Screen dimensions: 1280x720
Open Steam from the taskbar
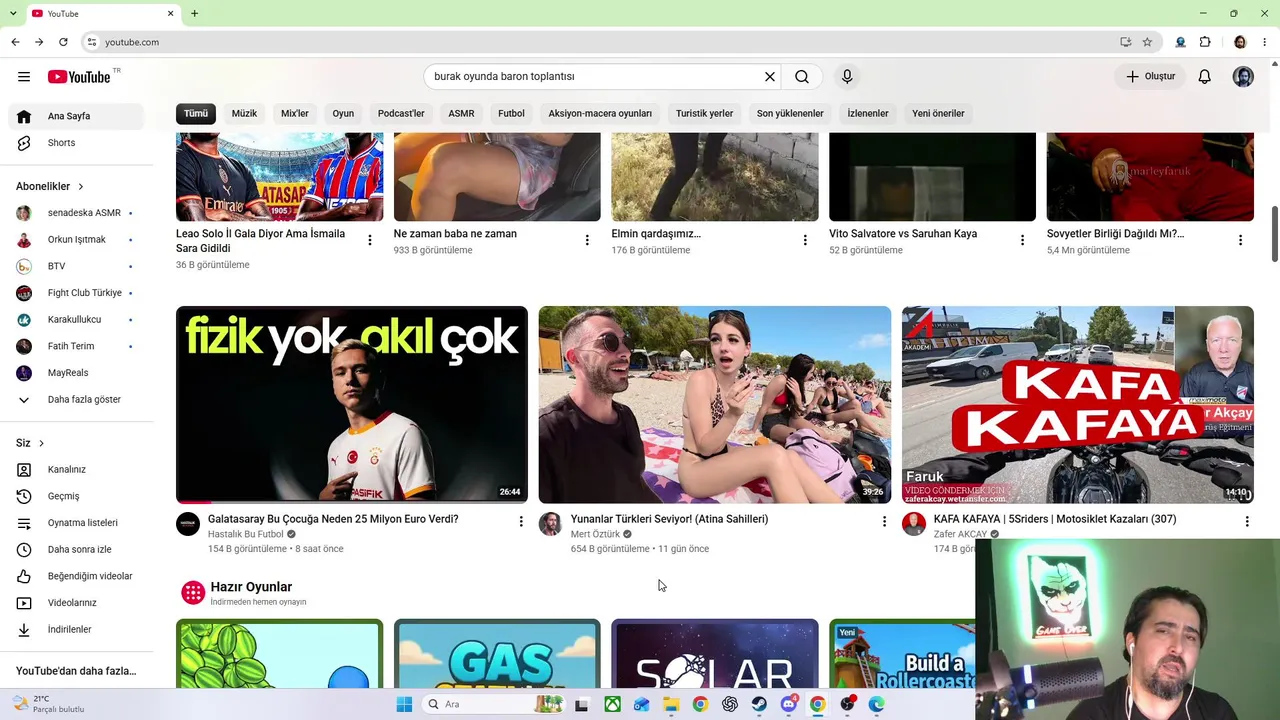pyautogui.click(x=759, y=704)
